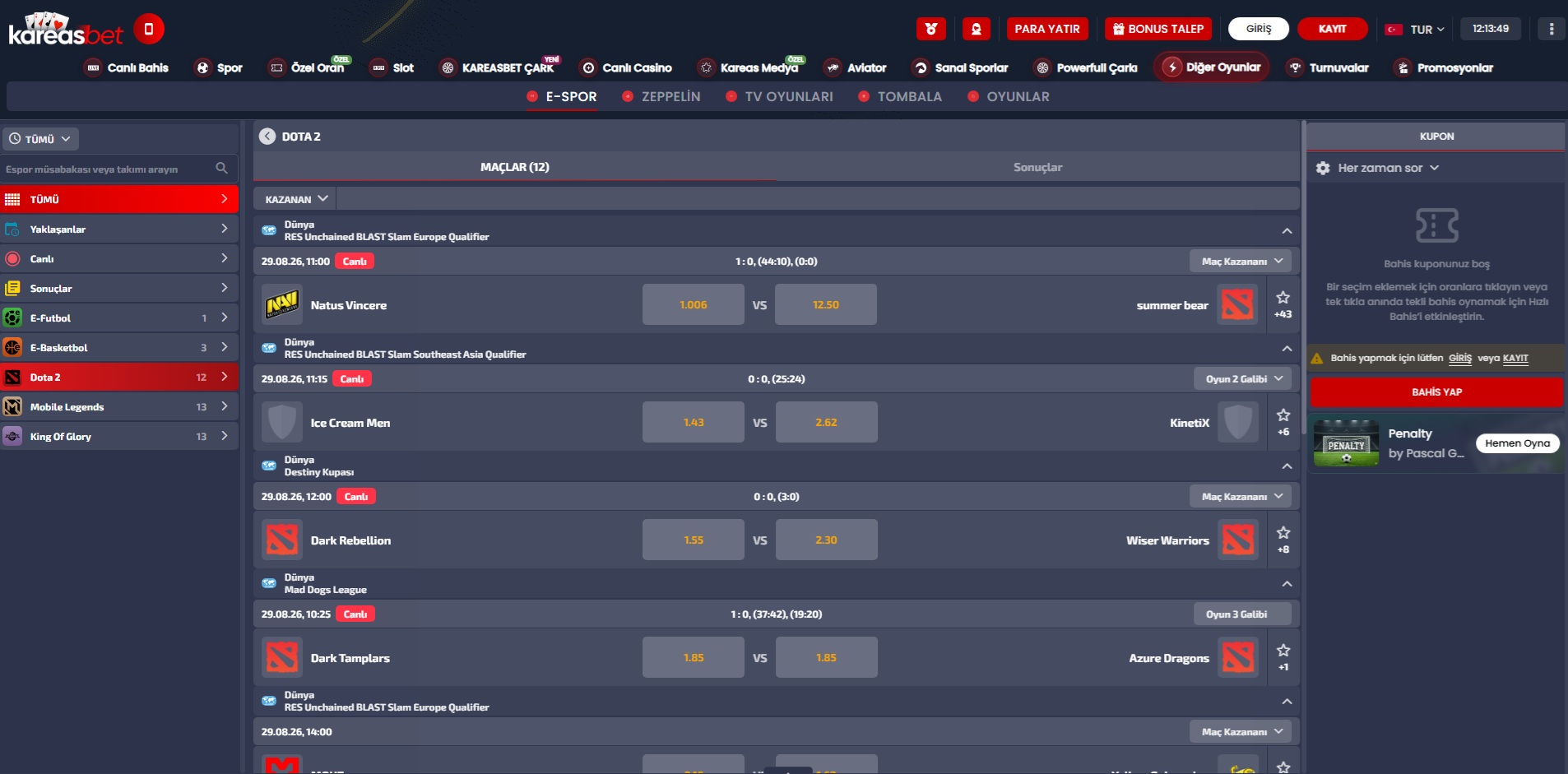The height and width of the screenshot is (774, 1568).
Task: Open the Sonuçlar sidebar category
Action: click(119, 288)
